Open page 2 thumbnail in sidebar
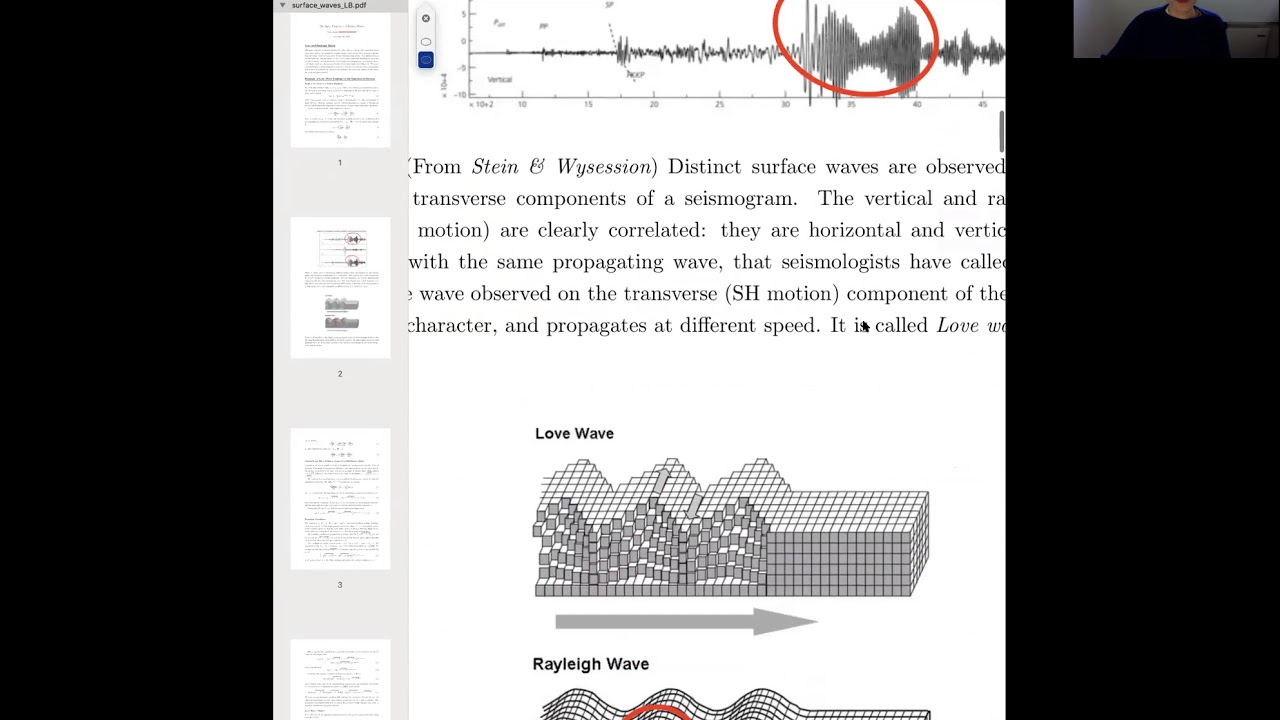This screenshot has width=1280, height=720. click(x=340, y=289)
